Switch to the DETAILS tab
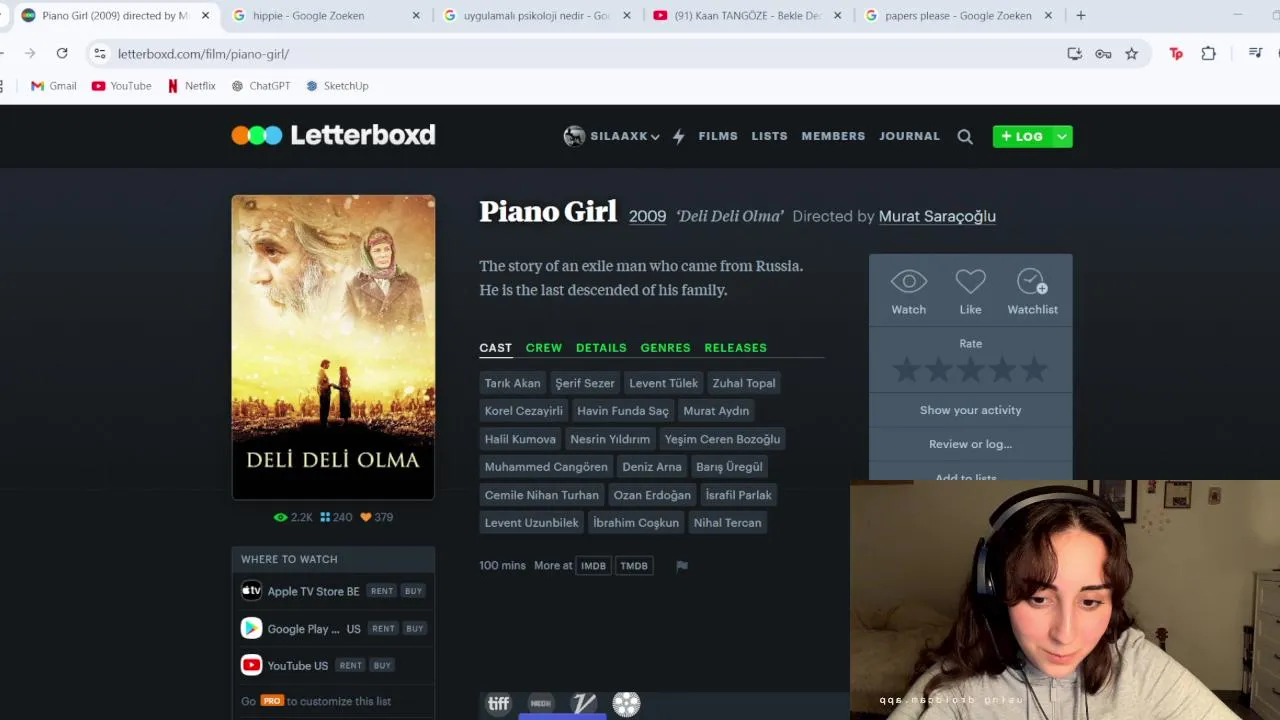The height and width of the screenshot is (720, 1280). pos(601,347)
